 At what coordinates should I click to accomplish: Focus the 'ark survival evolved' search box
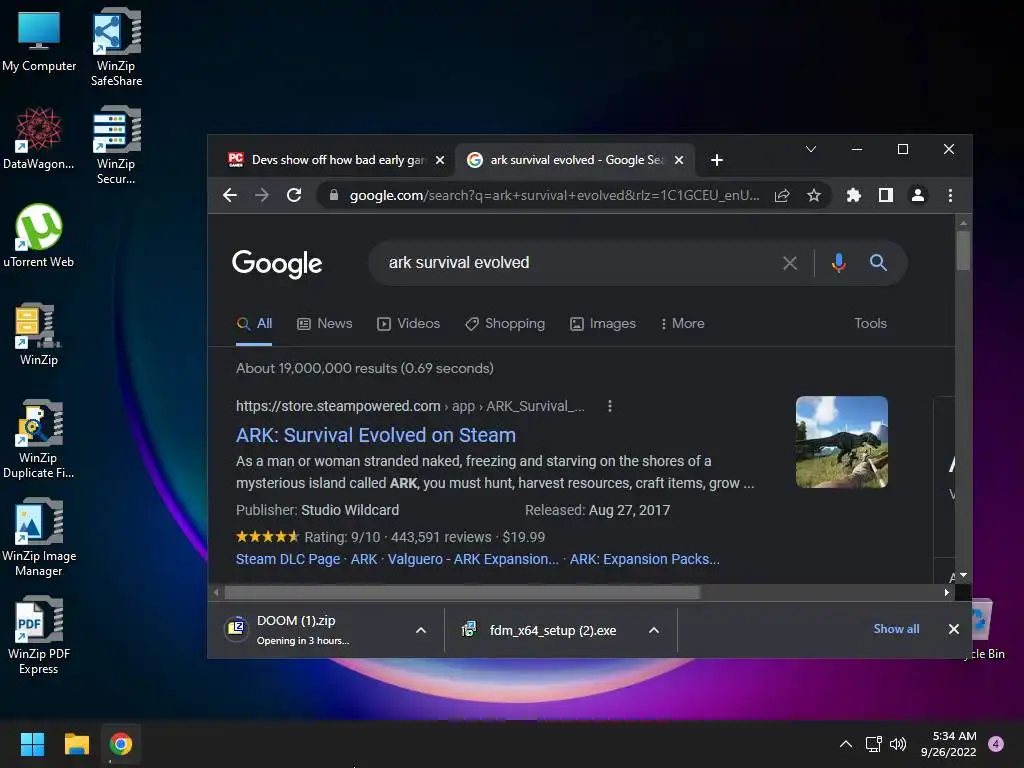pyautogui.click(x=575, y=263)
